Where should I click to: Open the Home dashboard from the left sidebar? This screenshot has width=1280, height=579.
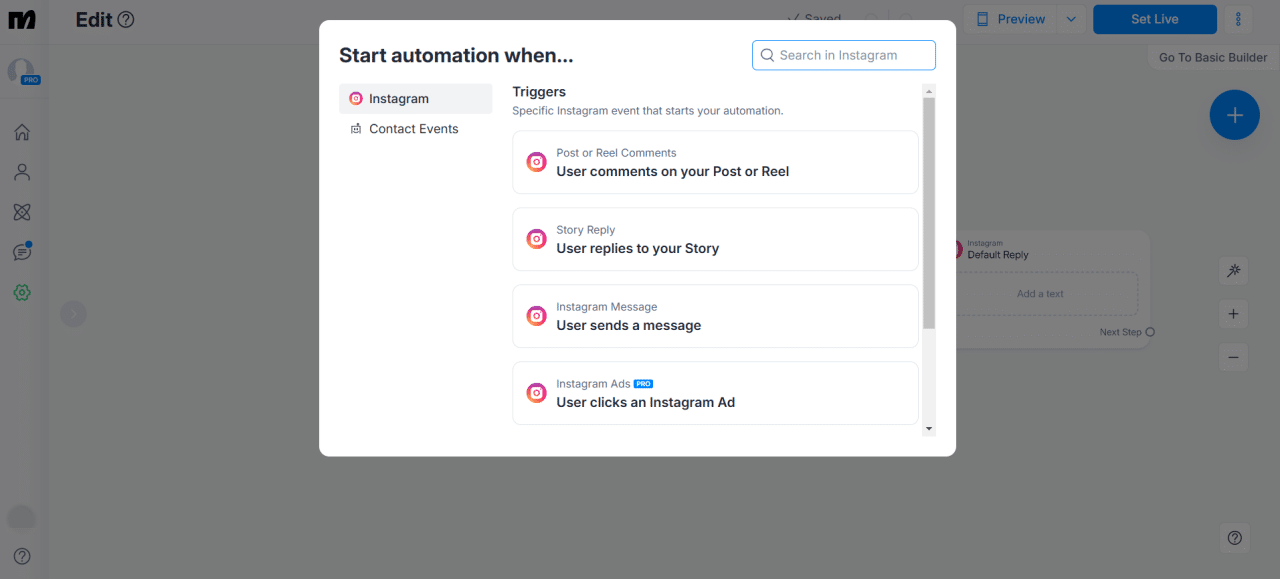coord(21,131)
